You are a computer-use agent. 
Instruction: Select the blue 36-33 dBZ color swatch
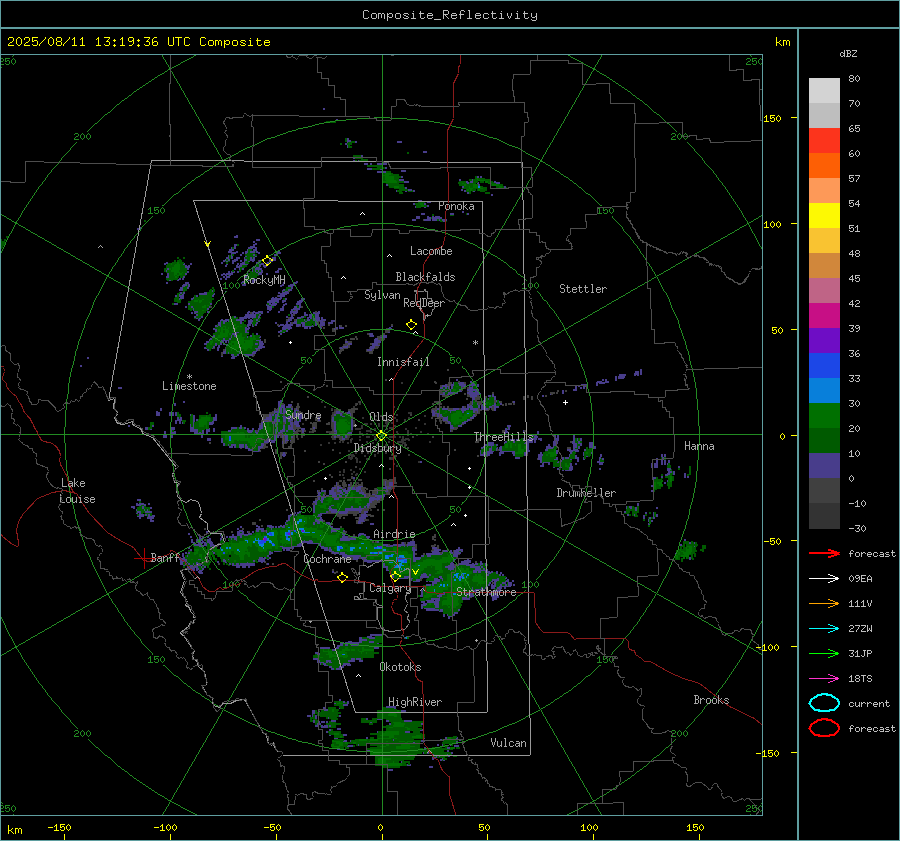[824, 366]
